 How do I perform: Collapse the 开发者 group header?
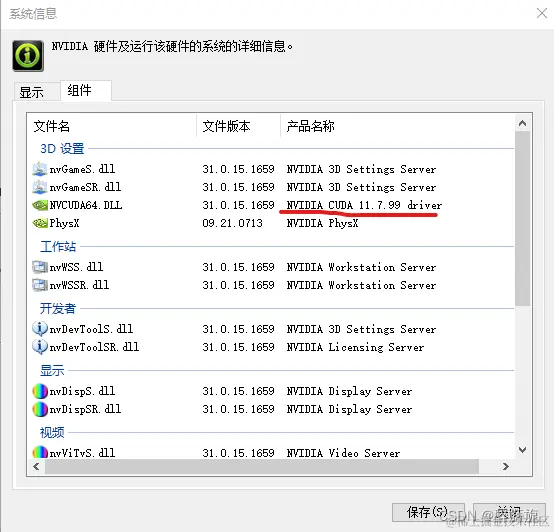(x=58, y=308)
